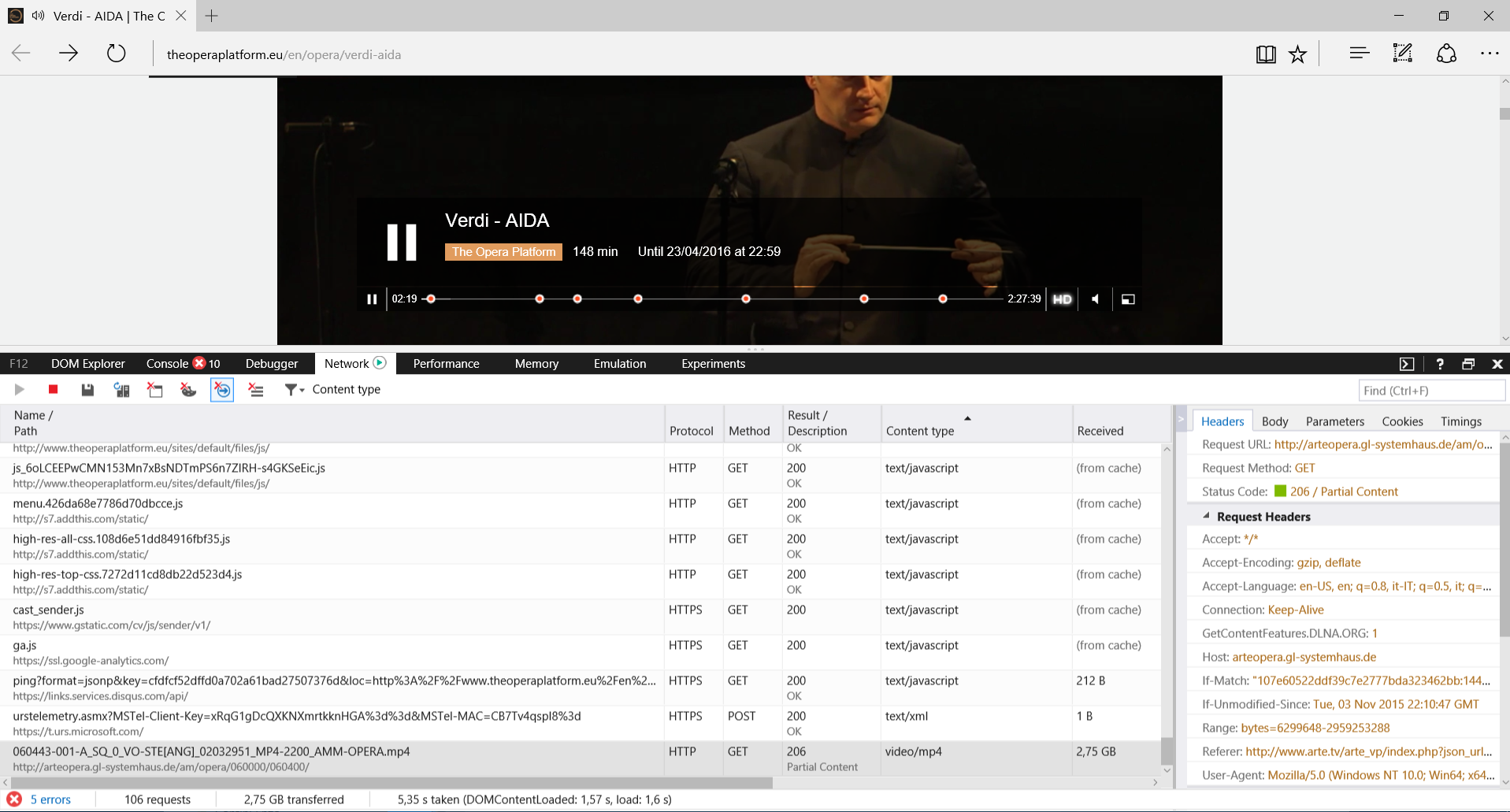Open the browser More actions menu
The height and width of the screenshot is (812, 1510).
1489,54
